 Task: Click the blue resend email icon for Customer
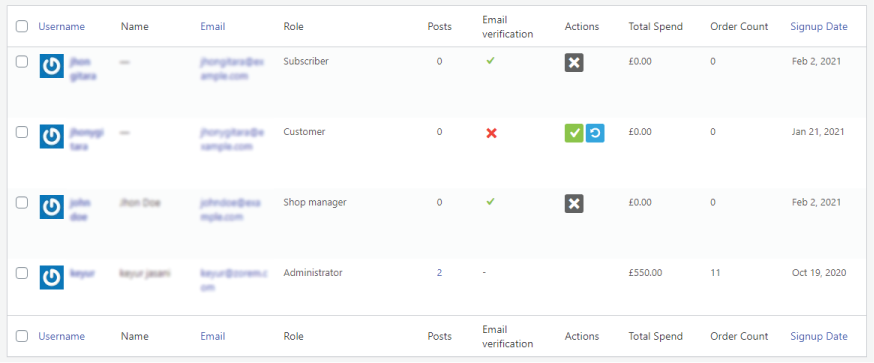595,133
